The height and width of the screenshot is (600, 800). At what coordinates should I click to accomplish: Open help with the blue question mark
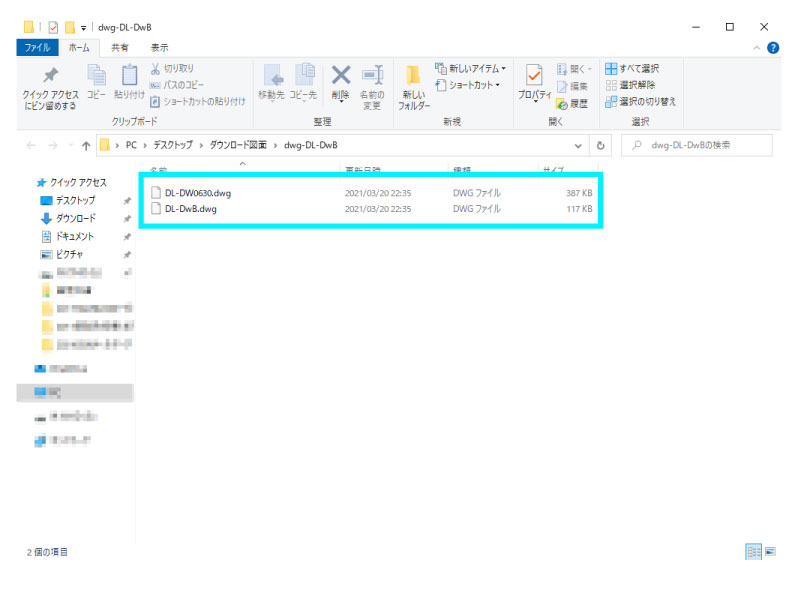pyautogui.click(x=773, y=47)
